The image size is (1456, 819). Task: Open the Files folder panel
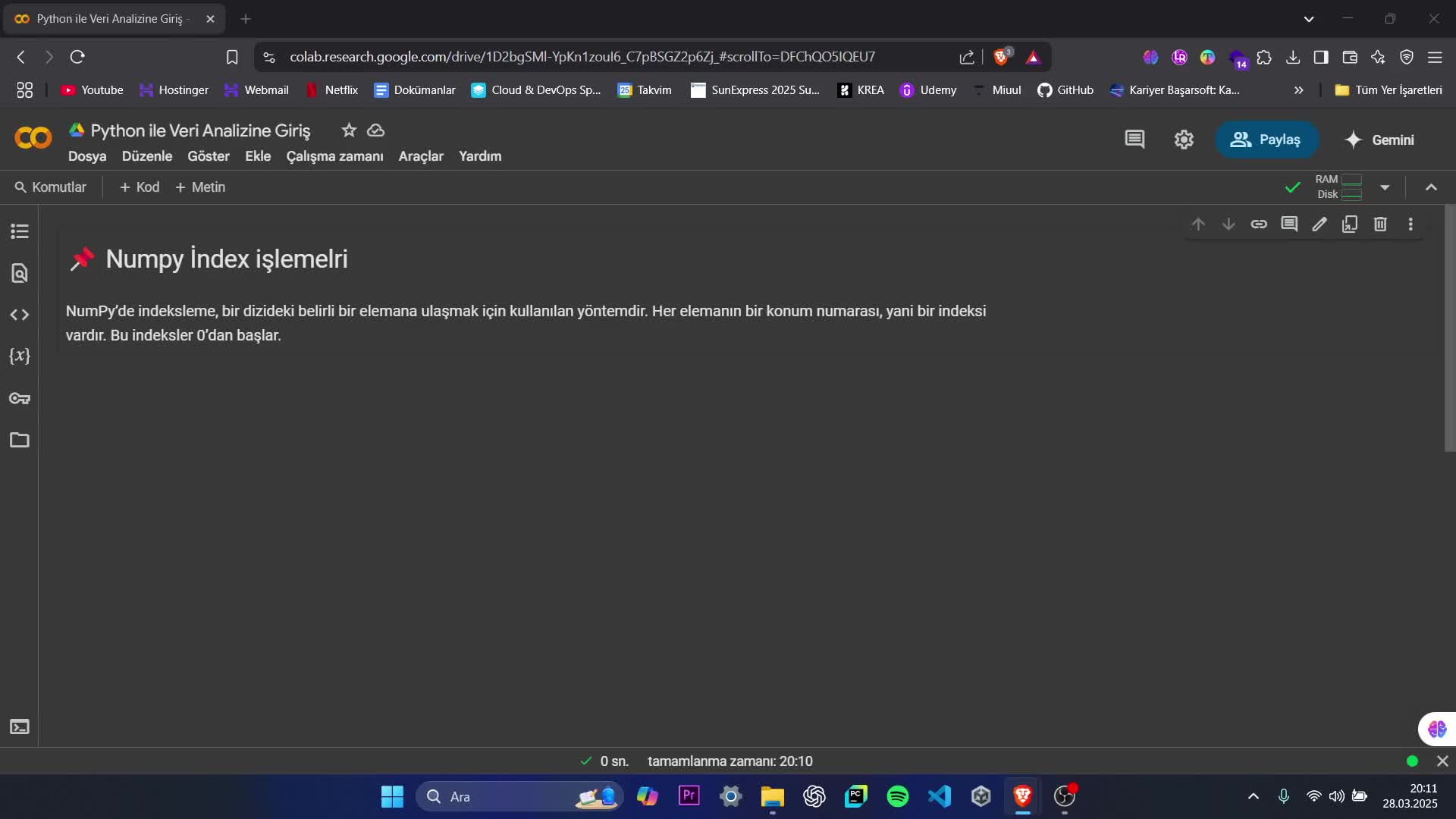20,440
